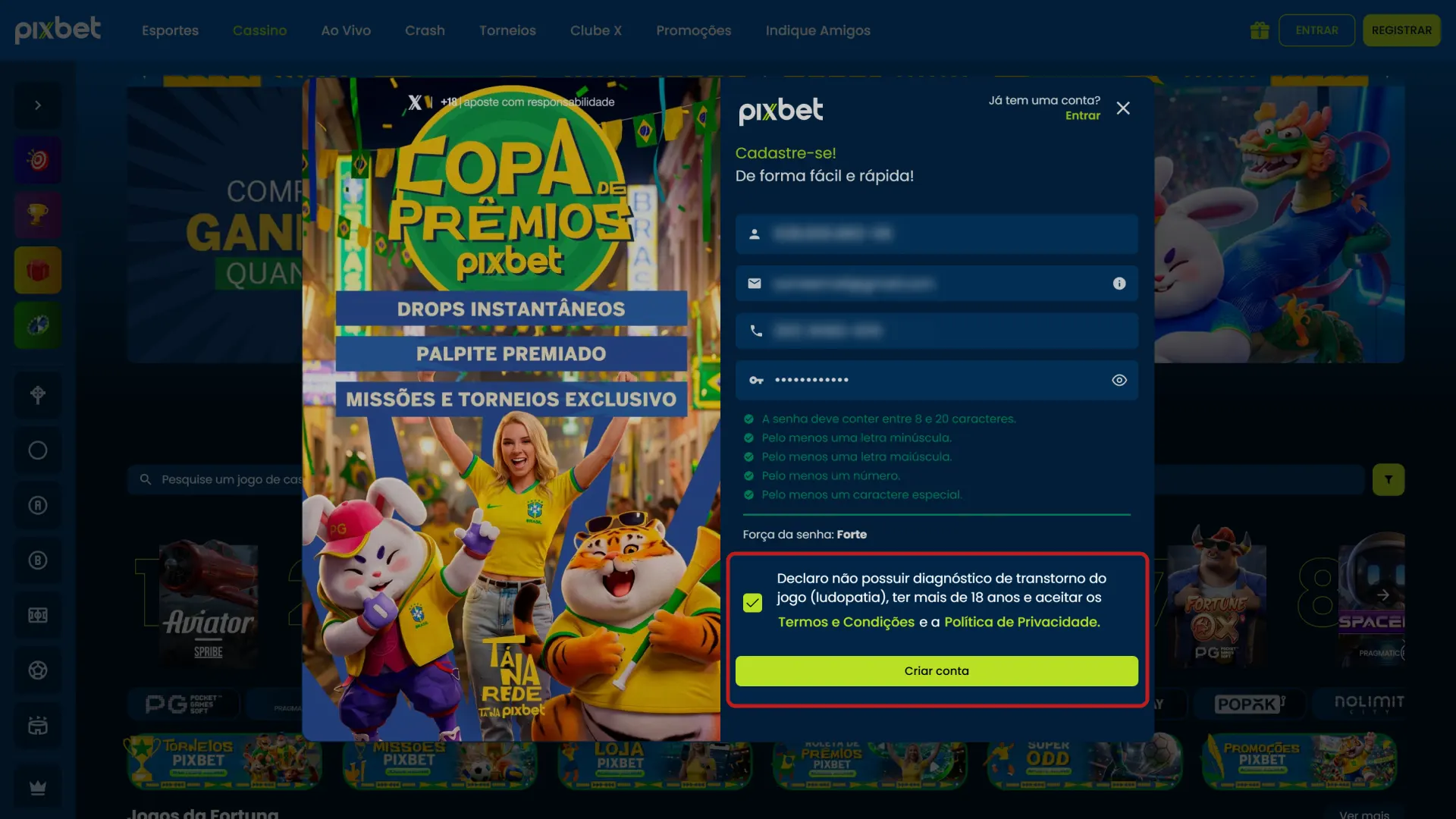Select the soccer ball icon in sidebar

(x=38, y=670)
